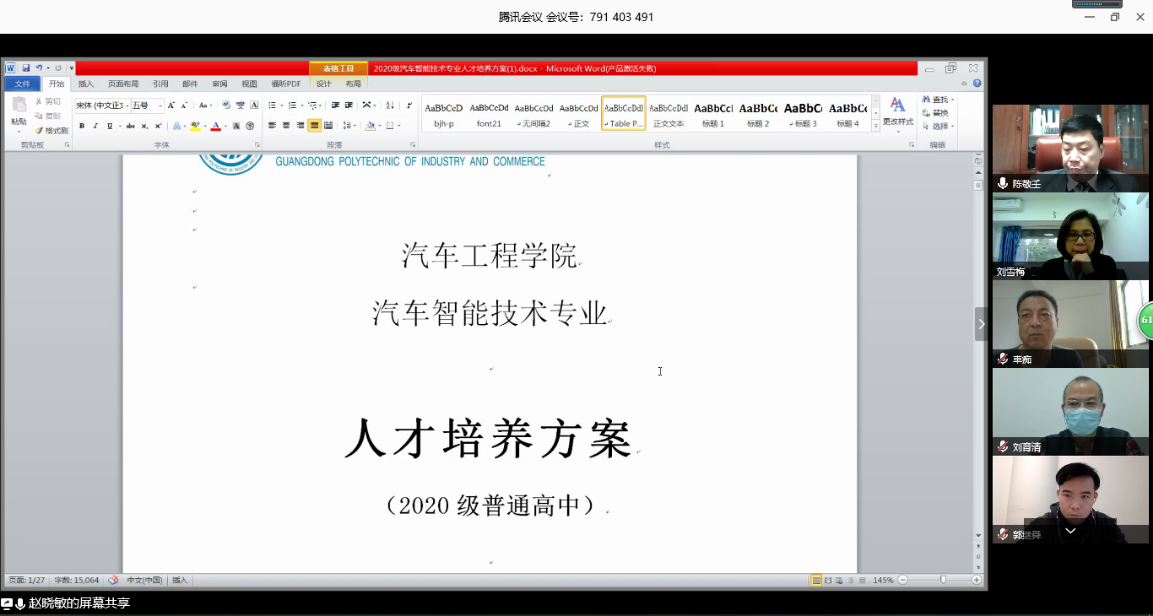
Task: Click the text highlight color icon
Action: (195, 126)
